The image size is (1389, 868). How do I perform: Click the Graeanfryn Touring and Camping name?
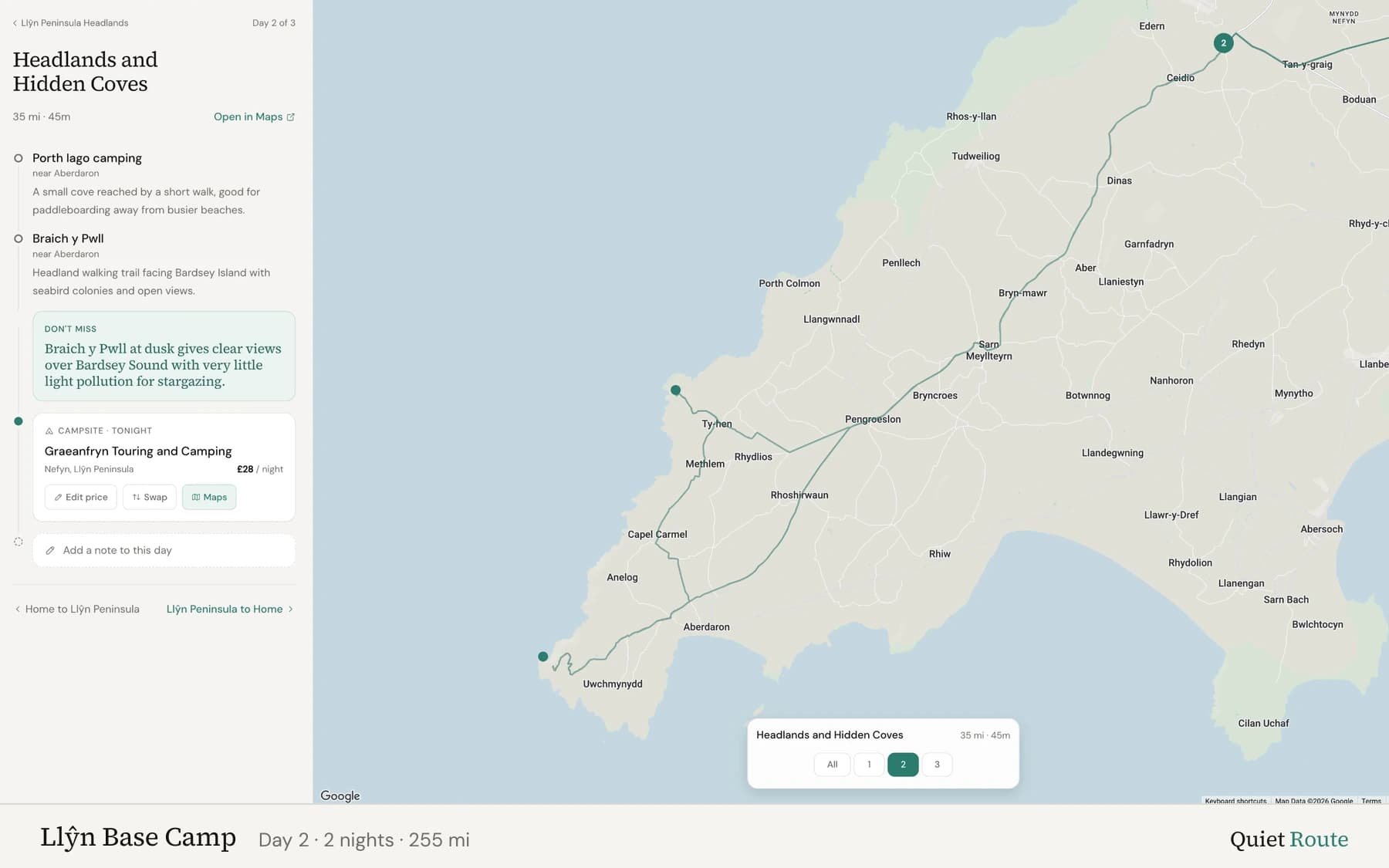(138, 451)
